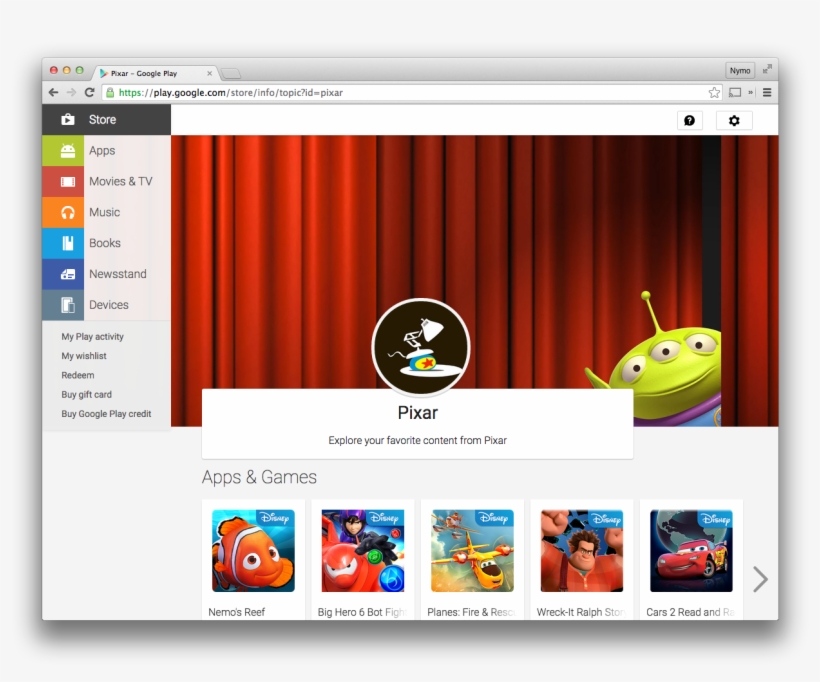Open Google Play settings via the gear icon
Screen dimensions: 820x682
click(735, 120)
